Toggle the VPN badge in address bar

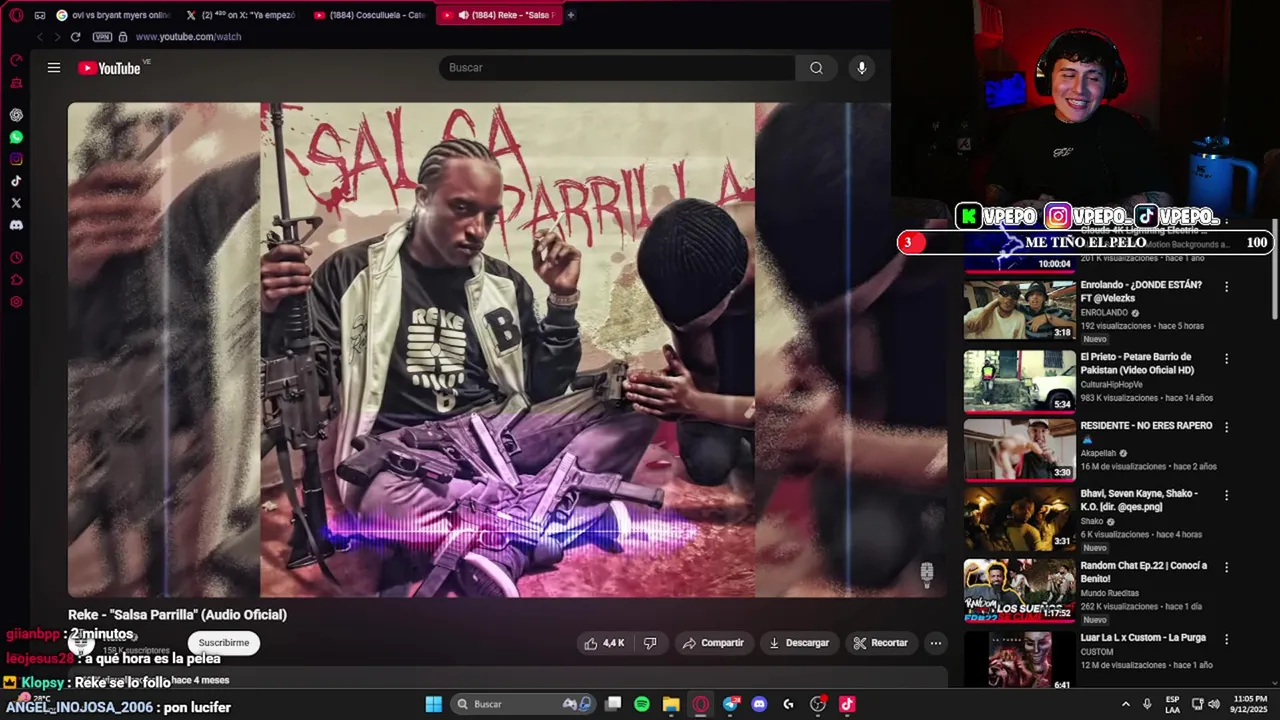coord(102,37)
